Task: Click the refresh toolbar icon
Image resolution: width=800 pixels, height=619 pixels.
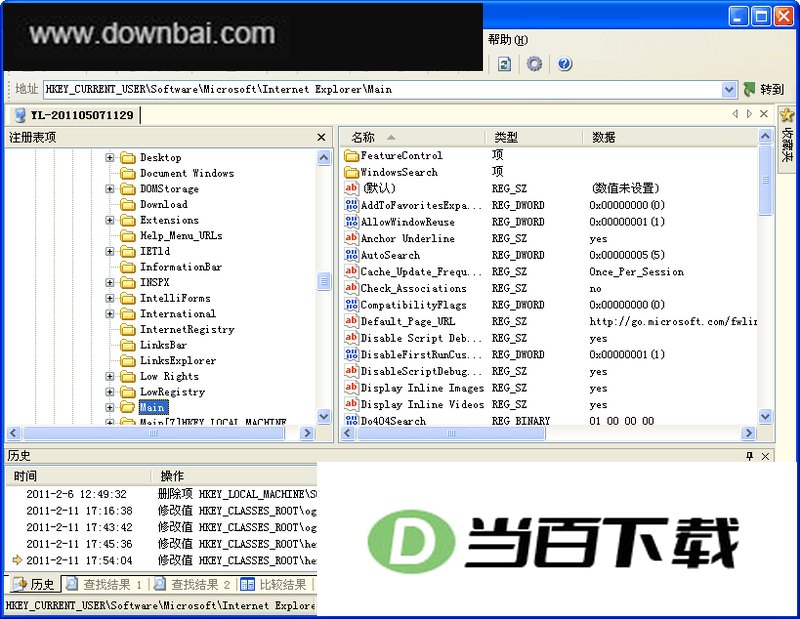Action: [x=504, y=64]
